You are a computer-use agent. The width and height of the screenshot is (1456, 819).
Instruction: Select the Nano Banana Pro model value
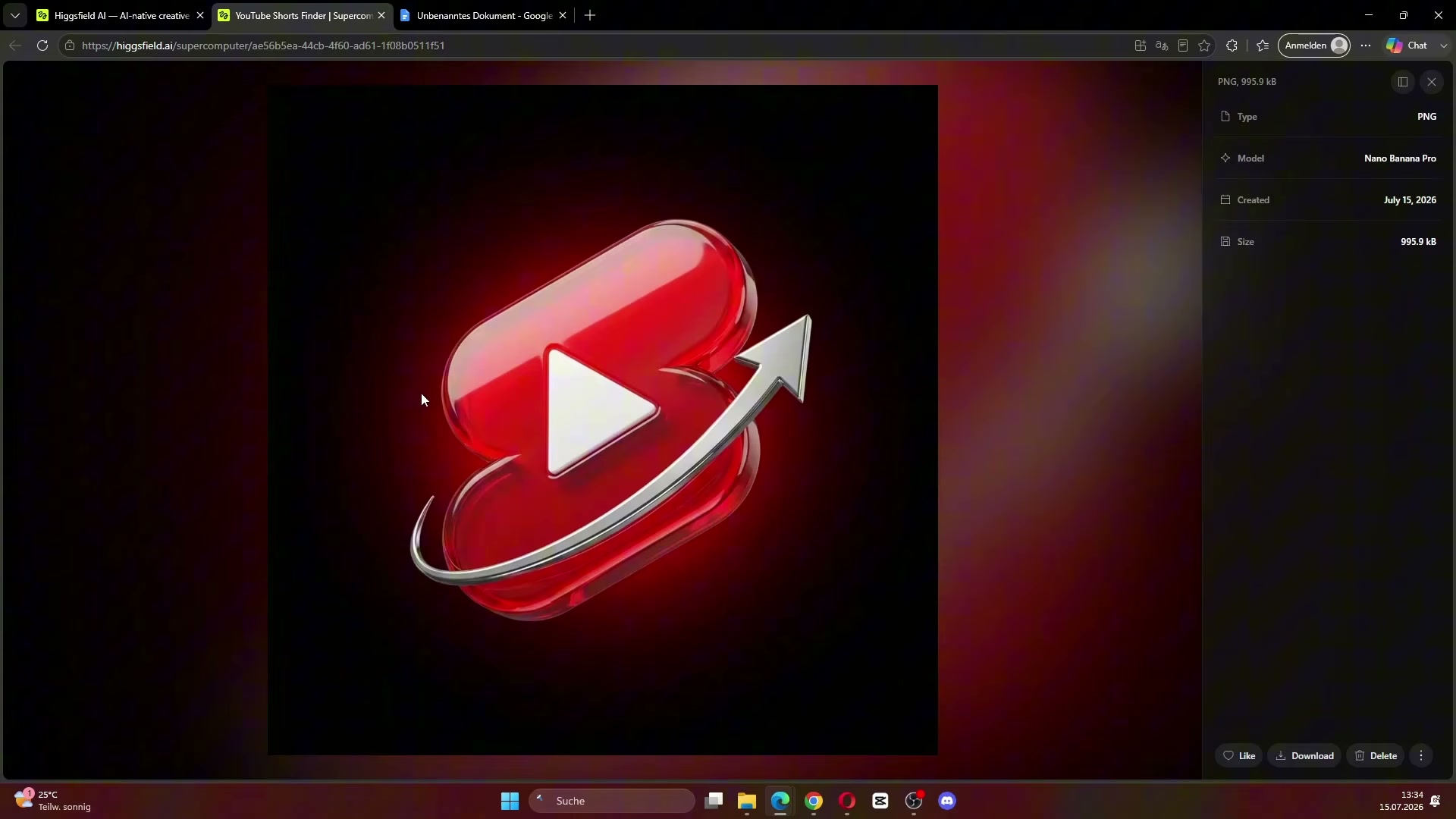(1400, 158)
